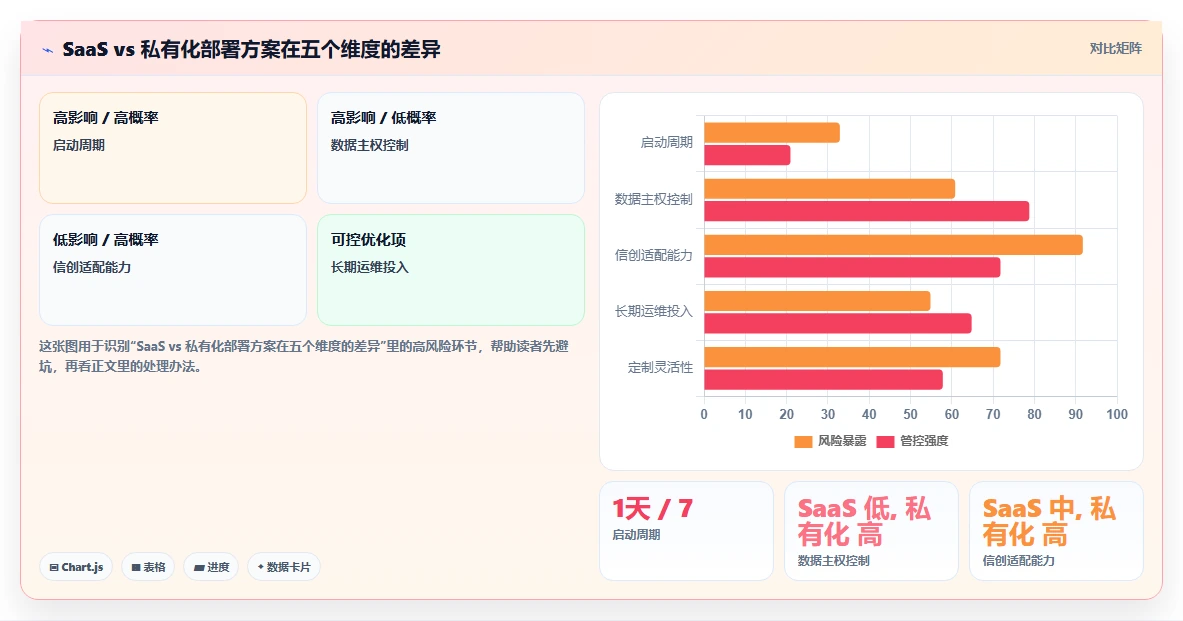The width and height of the screenshot is (1183, 621).
Task: Open the 1天 / 7 启动周期 stat card
Action: (686, 530)
